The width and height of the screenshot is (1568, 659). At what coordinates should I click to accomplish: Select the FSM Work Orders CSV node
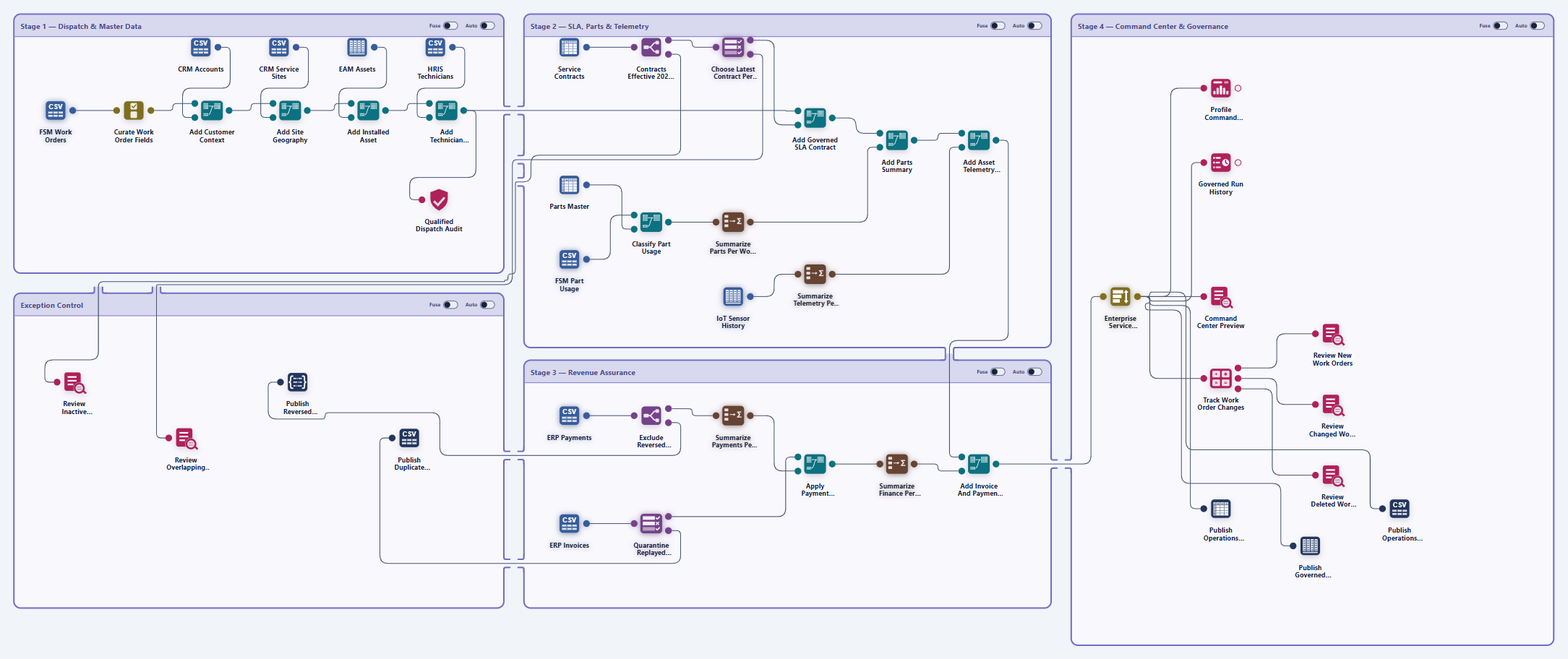point(56,111)
